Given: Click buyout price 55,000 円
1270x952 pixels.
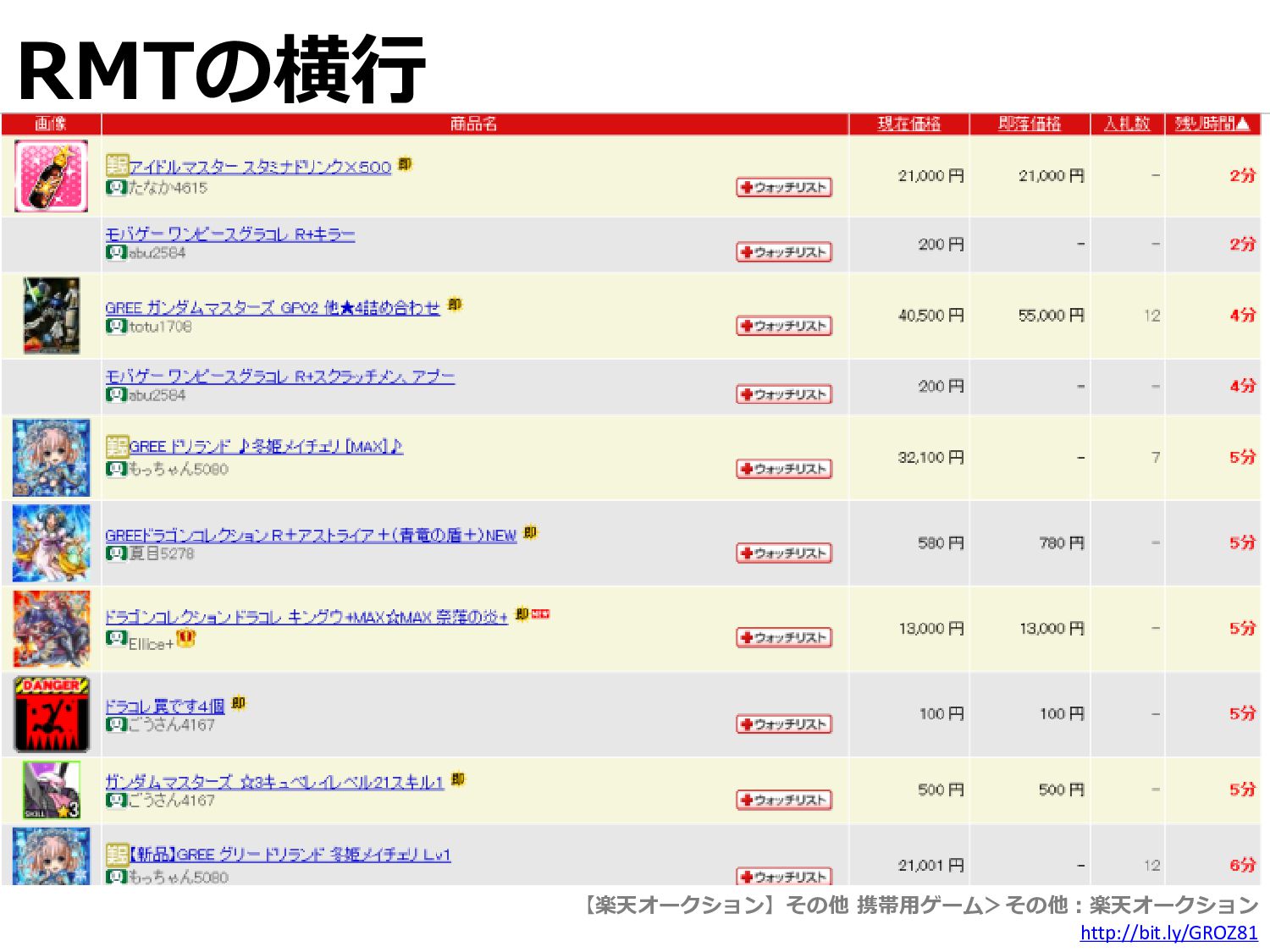Looking at the screenshot, I should point(1052,316).
